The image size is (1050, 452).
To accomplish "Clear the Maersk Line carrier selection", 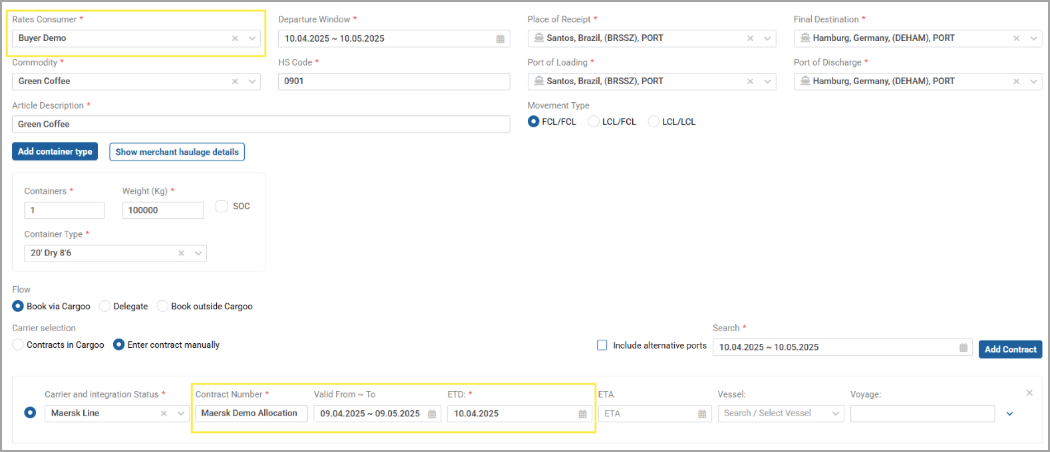I will point(163,413).
